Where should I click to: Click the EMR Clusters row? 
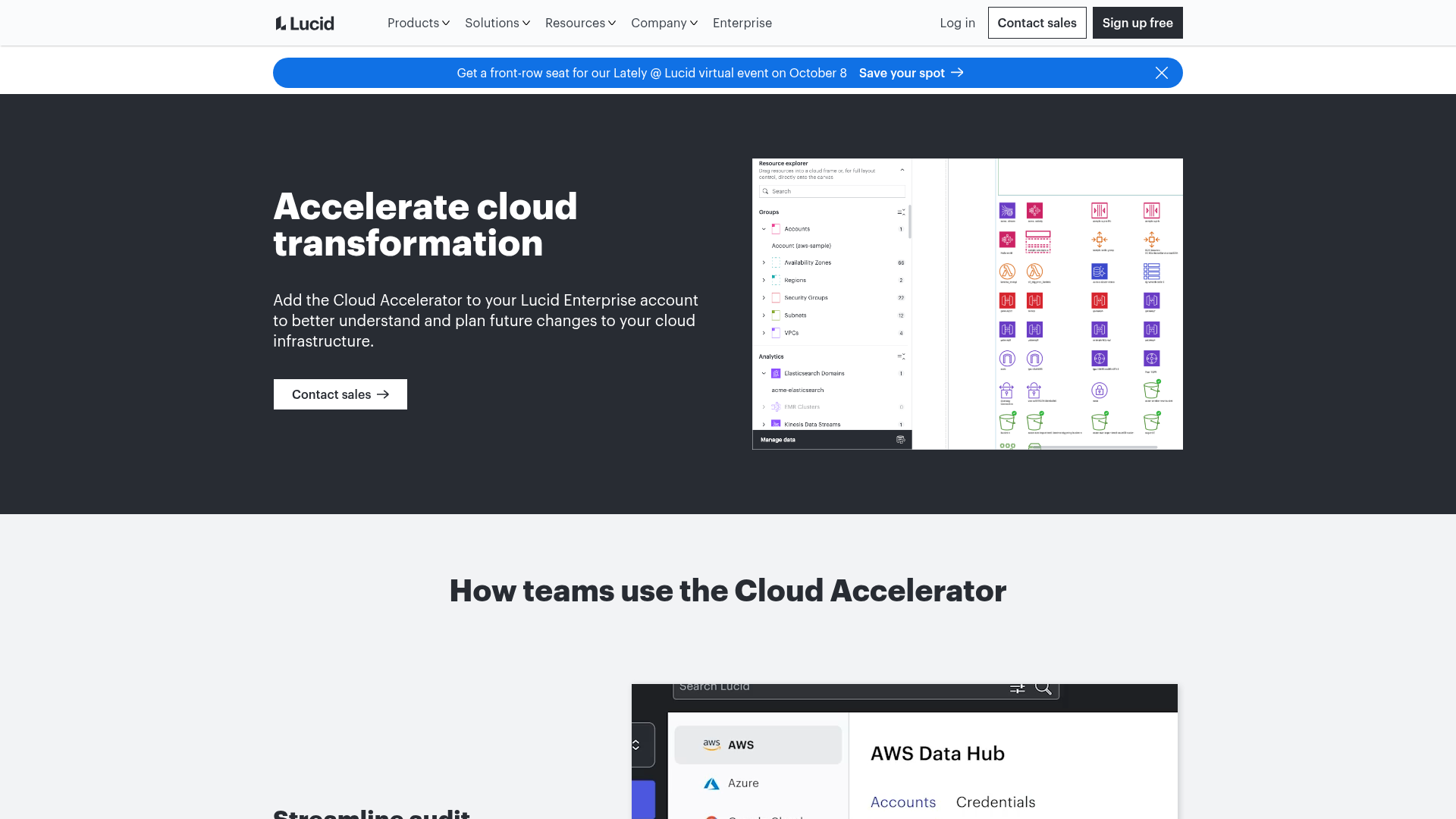[x=832, y=407]
